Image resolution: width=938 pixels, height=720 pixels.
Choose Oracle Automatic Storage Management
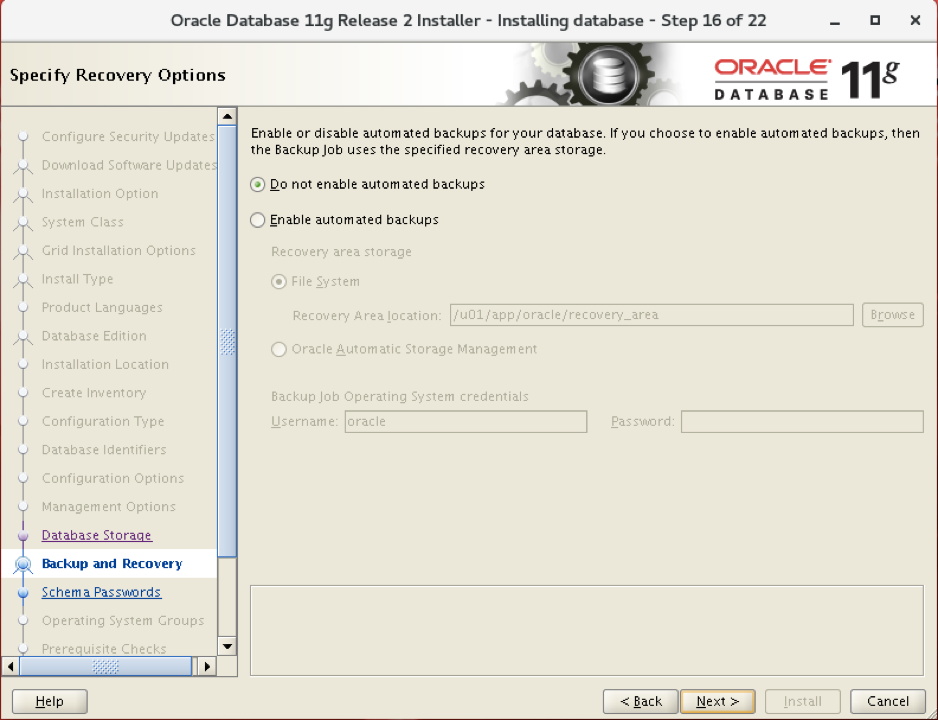click(x=278, y=349)
